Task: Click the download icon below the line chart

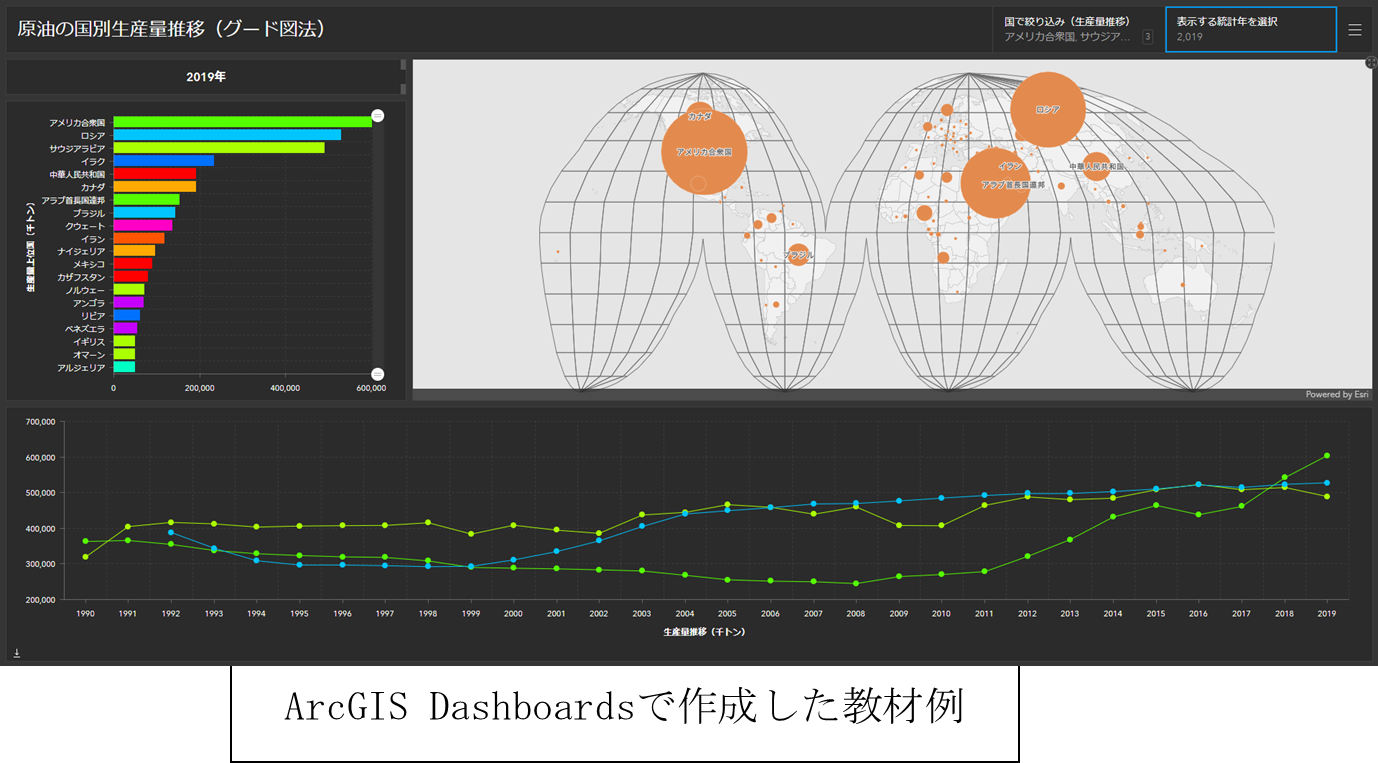Action: click(17, 653)
